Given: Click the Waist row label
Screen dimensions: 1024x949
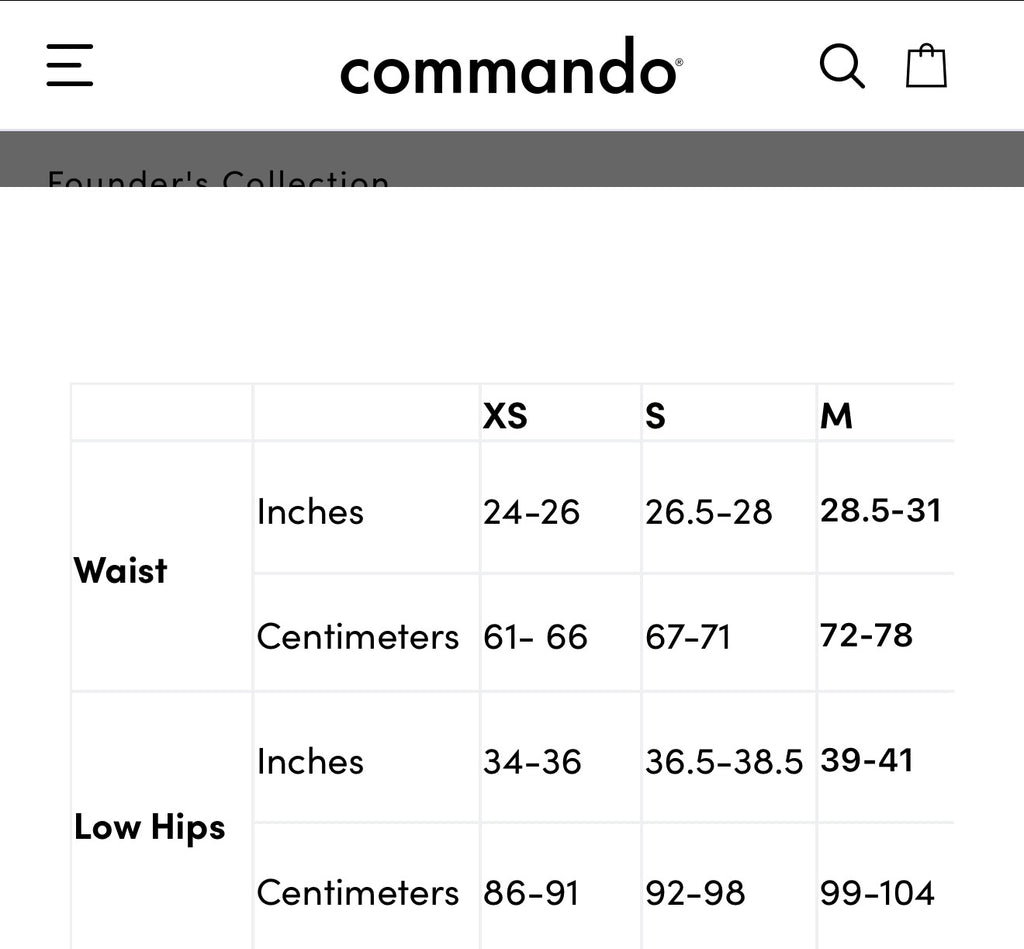Looking at the screenshot, I should coord(121,570).
